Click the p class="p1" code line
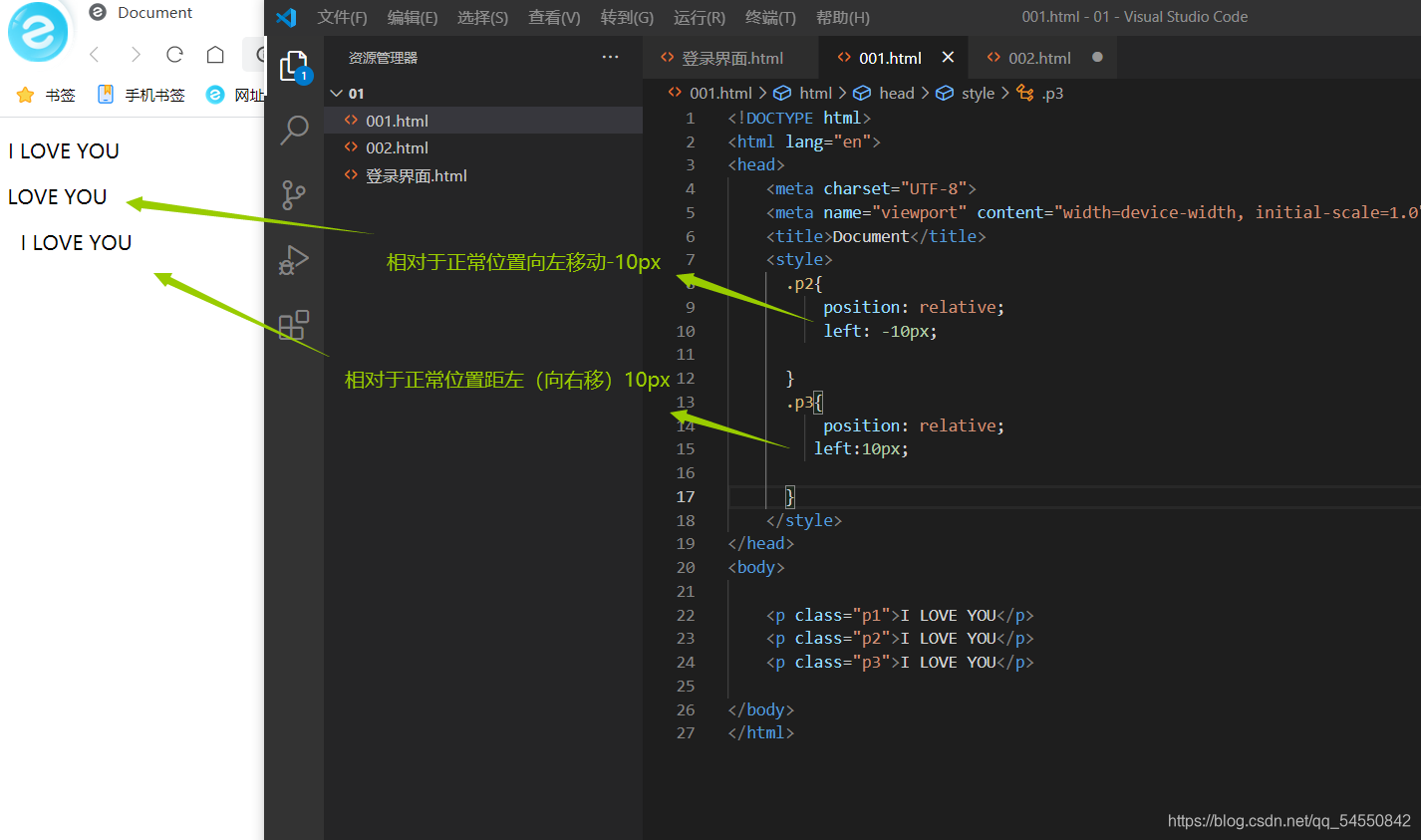 900,615
